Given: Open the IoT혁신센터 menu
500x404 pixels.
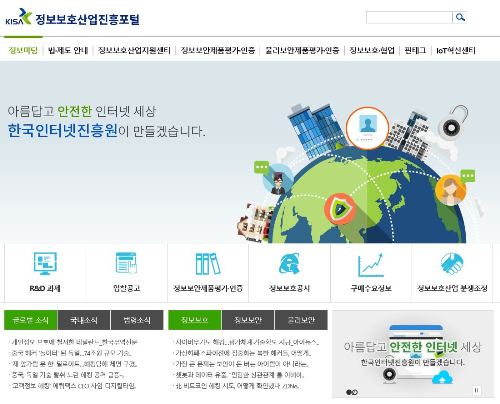Looking at the screenshot, I should point(456,50).
